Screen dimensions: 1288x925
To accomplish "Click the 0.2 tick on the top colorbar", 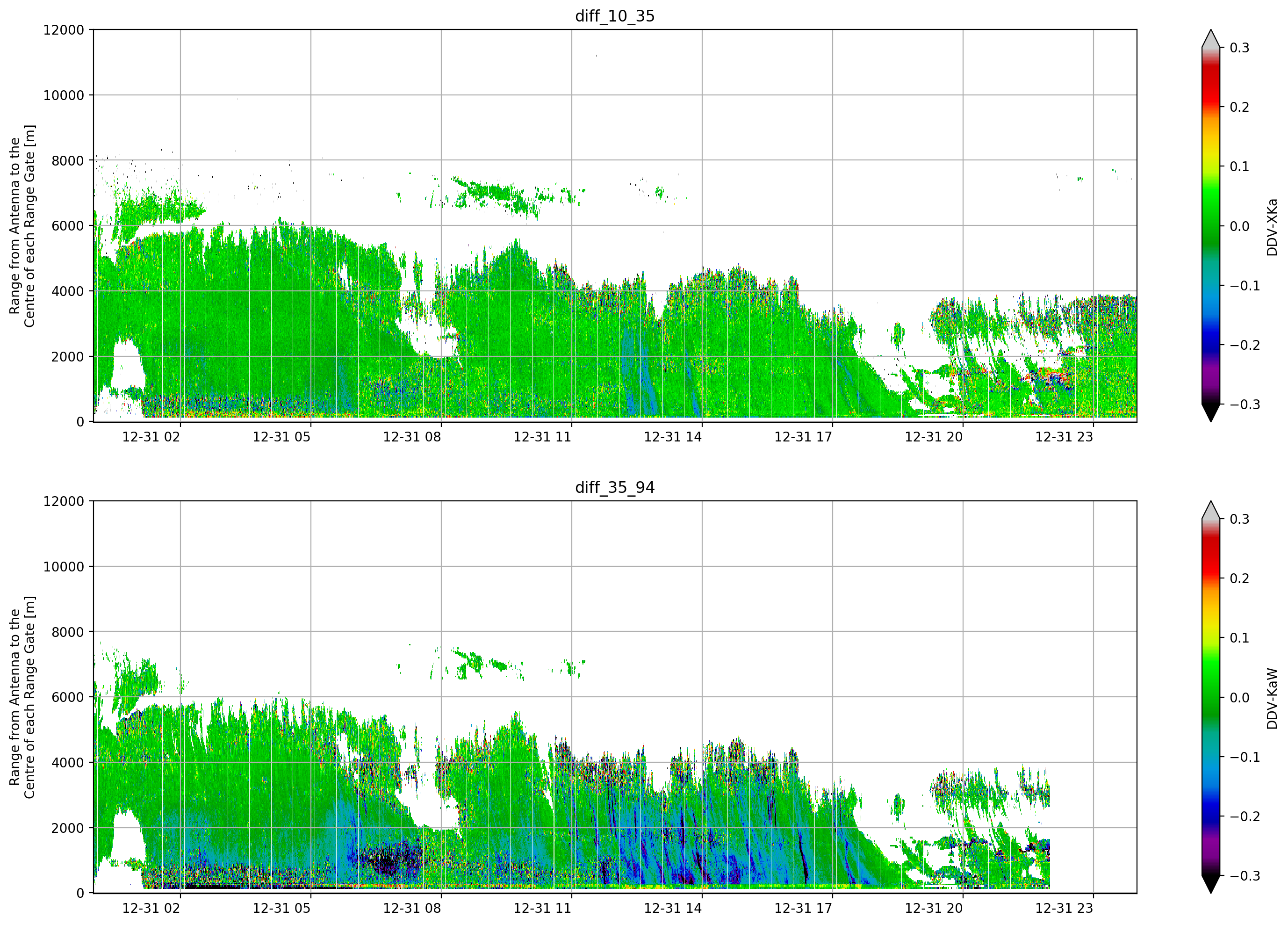I will pos(1239,108).
